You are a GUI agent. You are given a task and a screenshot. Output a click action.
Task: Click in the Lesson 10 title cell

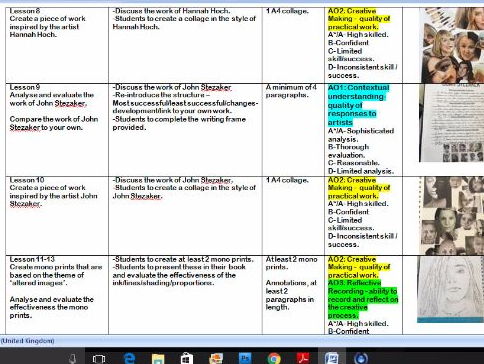[57, 216]
